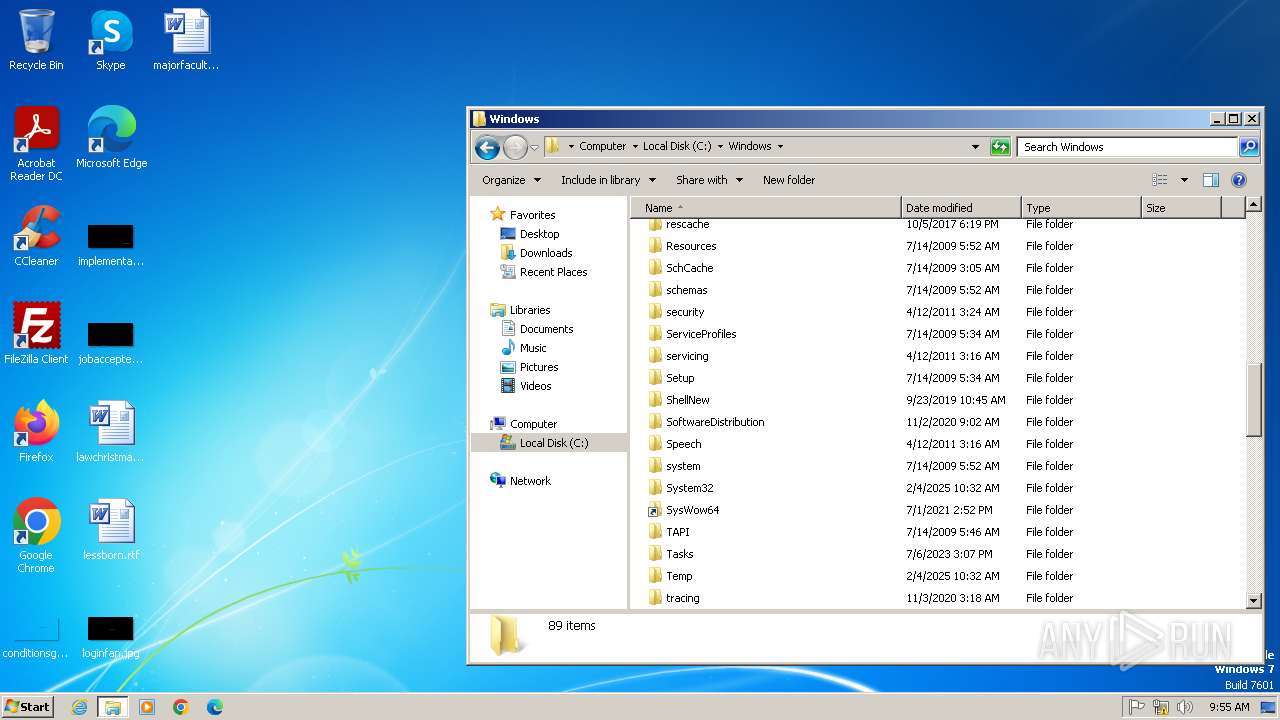Click the search magnifier icon

[1249, 147]
